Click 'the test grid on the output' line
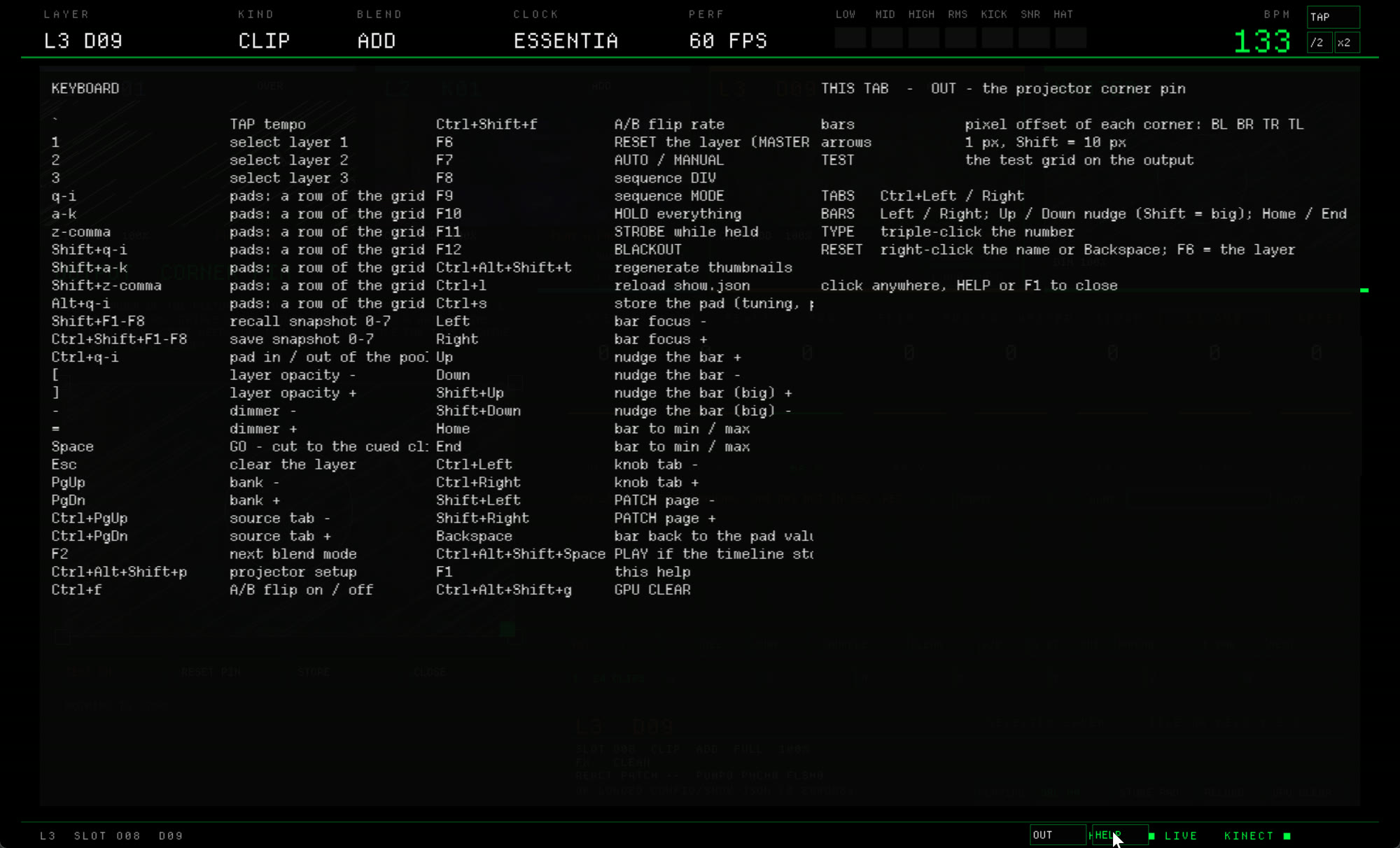The height and width of the screenshot is (848, 1400). point(1079,160)
